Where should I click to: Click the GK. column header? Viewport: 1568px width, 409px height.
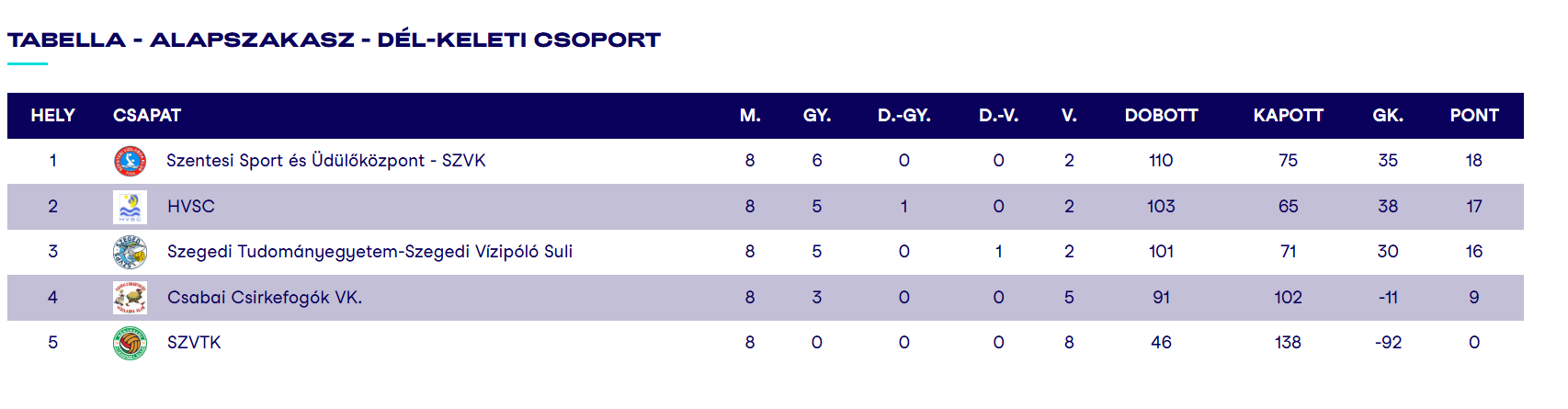click(x=1387, y=116)
